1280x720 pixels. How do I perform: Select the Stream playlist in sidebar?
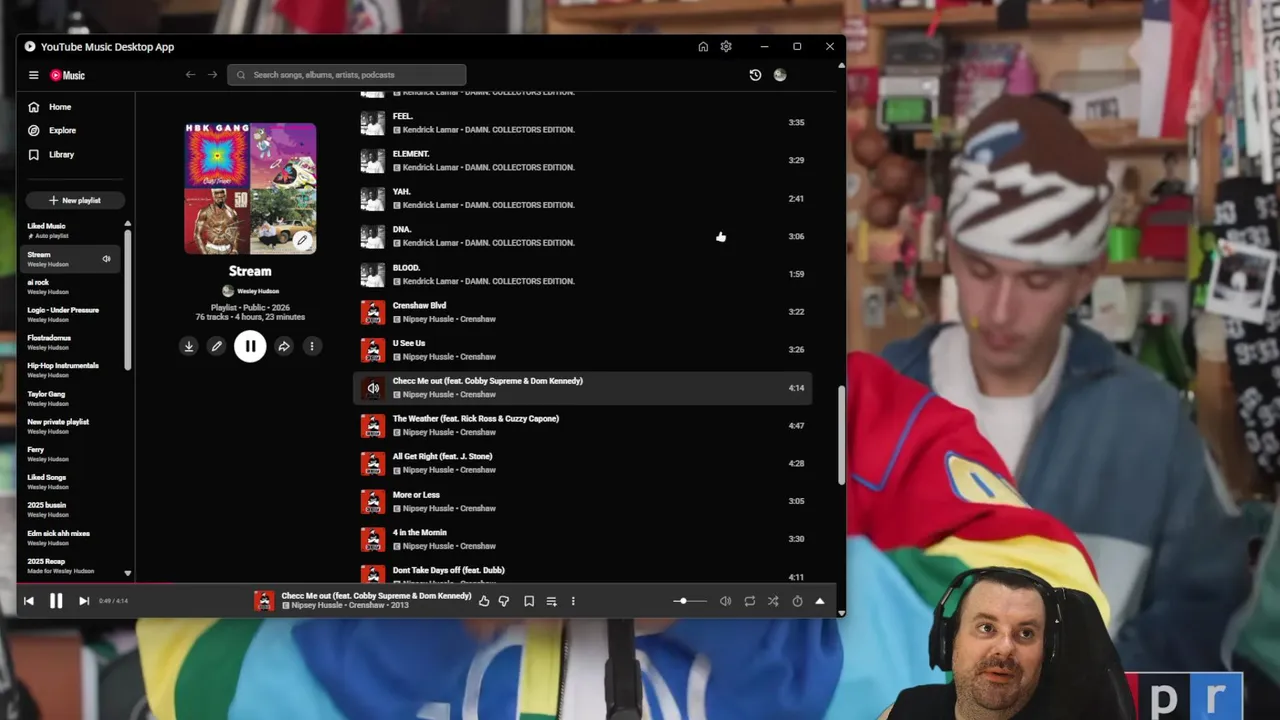point(71,259)
